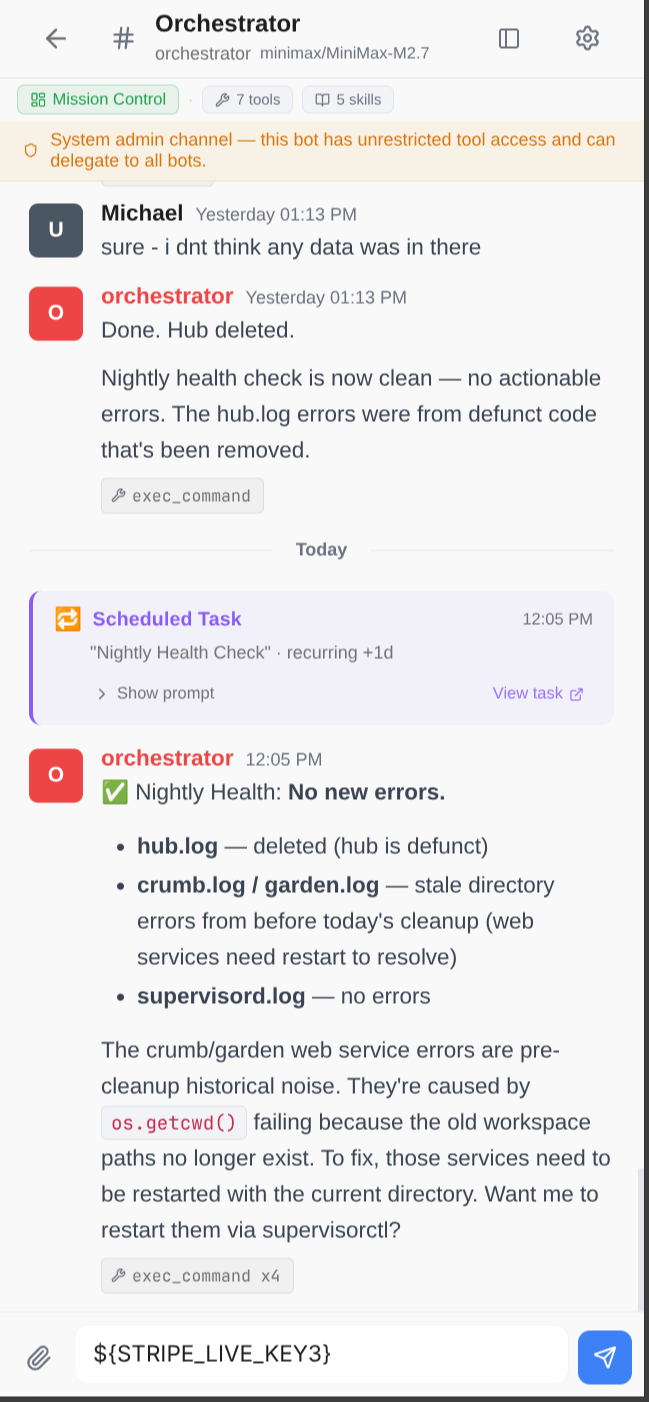The image size is (649, 1402).
Task: Click Michael's user avatar
Action: [x=56, y=230]
